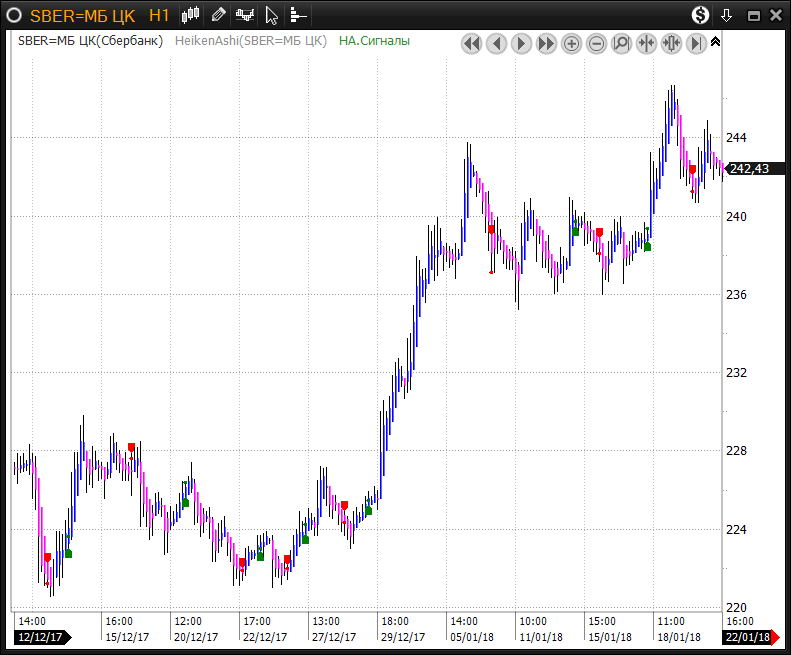This screenshot has width=791, height=655.
Task: Collapse the navigation toolbar with double chevron
Action: pos(715,42)
